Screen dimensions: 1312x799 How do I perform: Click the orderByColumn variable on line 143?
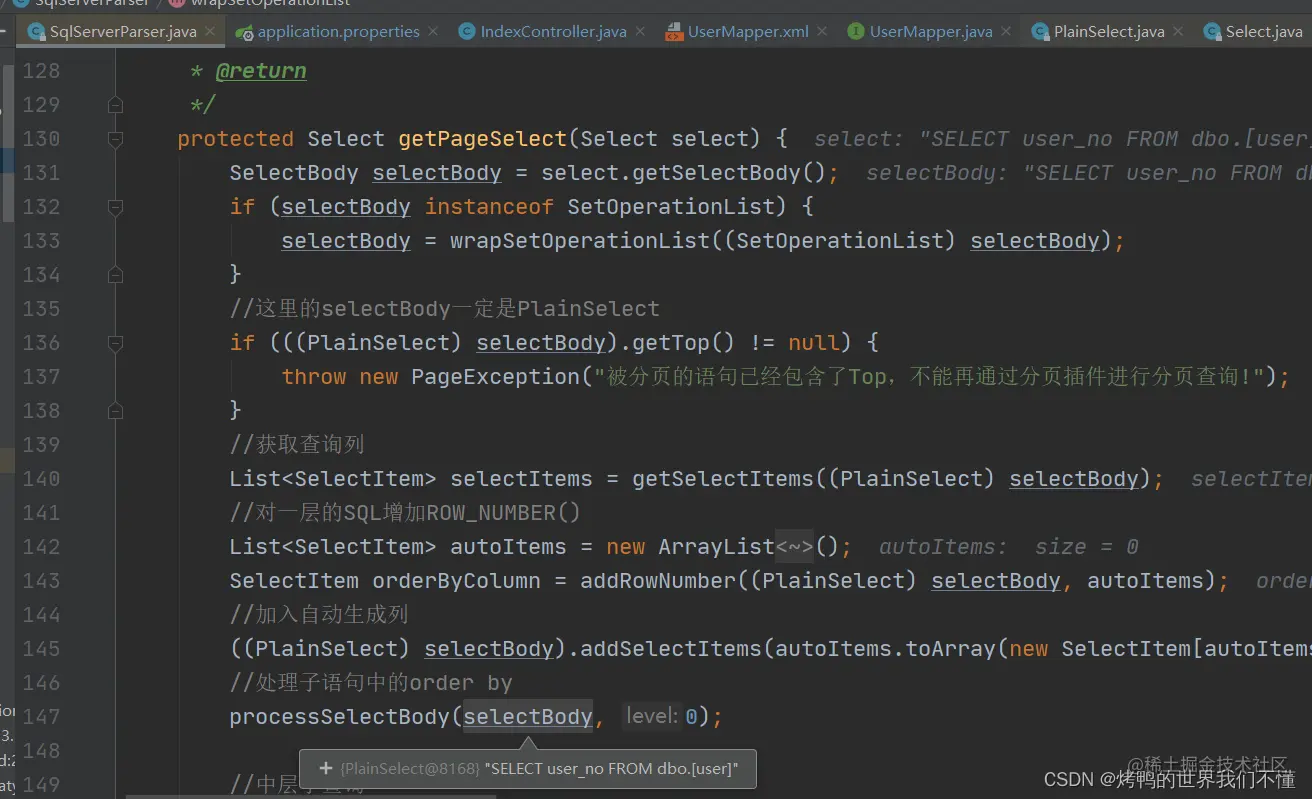pyautogui.click(x=456, y=581)
